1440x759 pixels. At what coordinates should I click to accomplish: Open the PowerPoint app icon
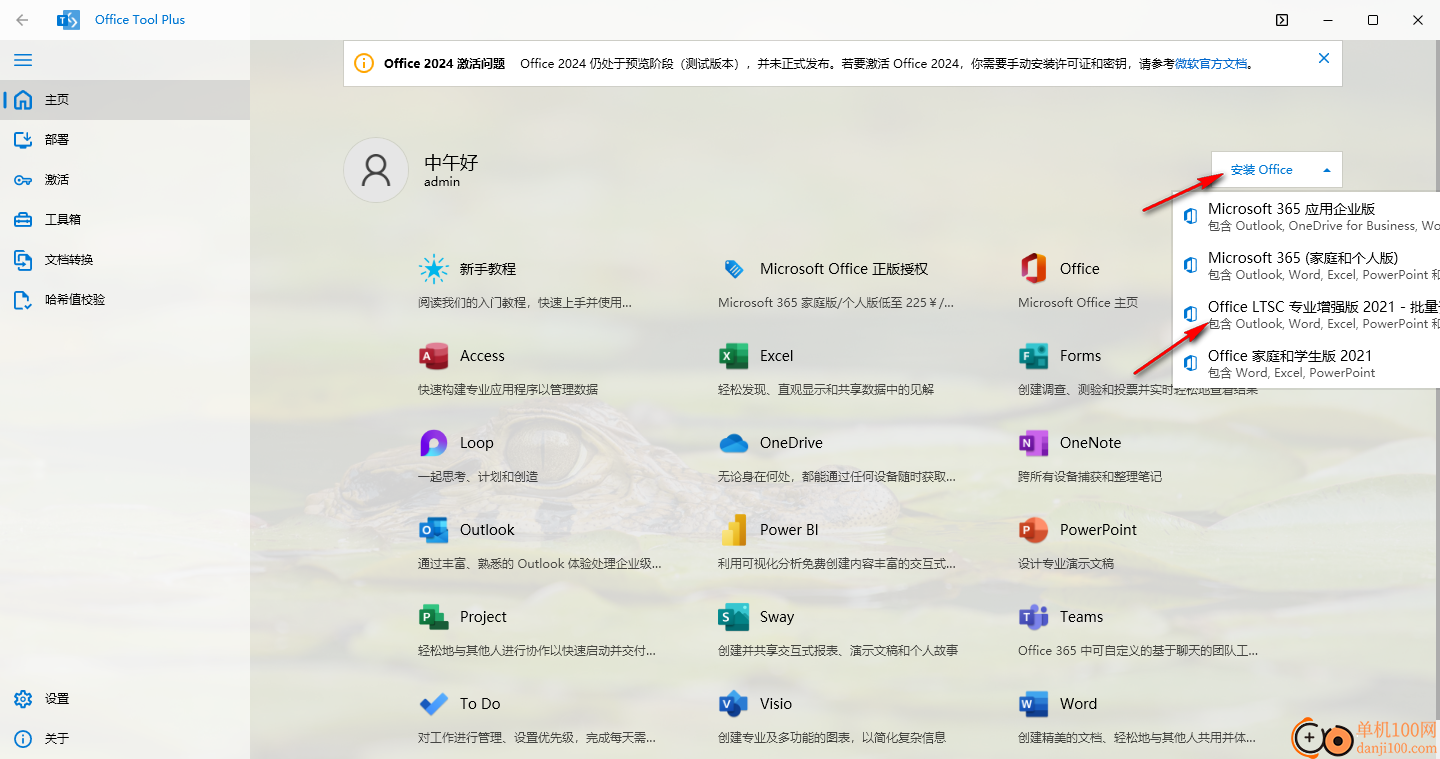(x=1033, y=530)
